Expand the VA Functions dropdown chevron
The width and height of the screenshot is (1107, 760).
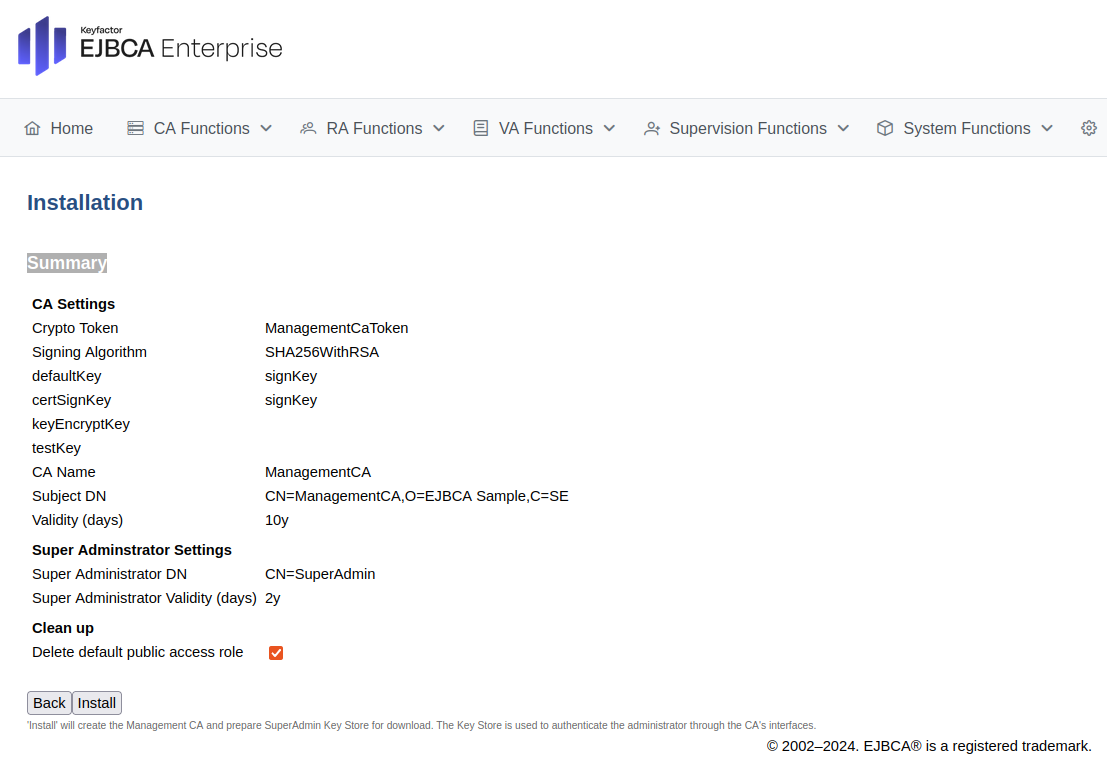(609, 128)
